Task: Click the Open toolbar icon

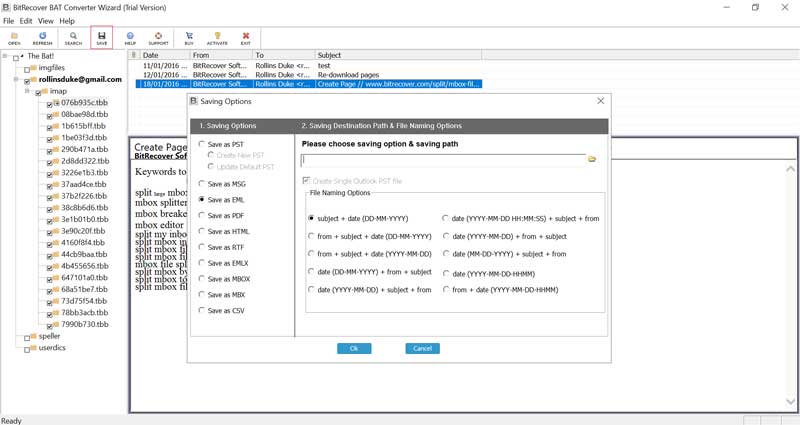Action: 14,38
